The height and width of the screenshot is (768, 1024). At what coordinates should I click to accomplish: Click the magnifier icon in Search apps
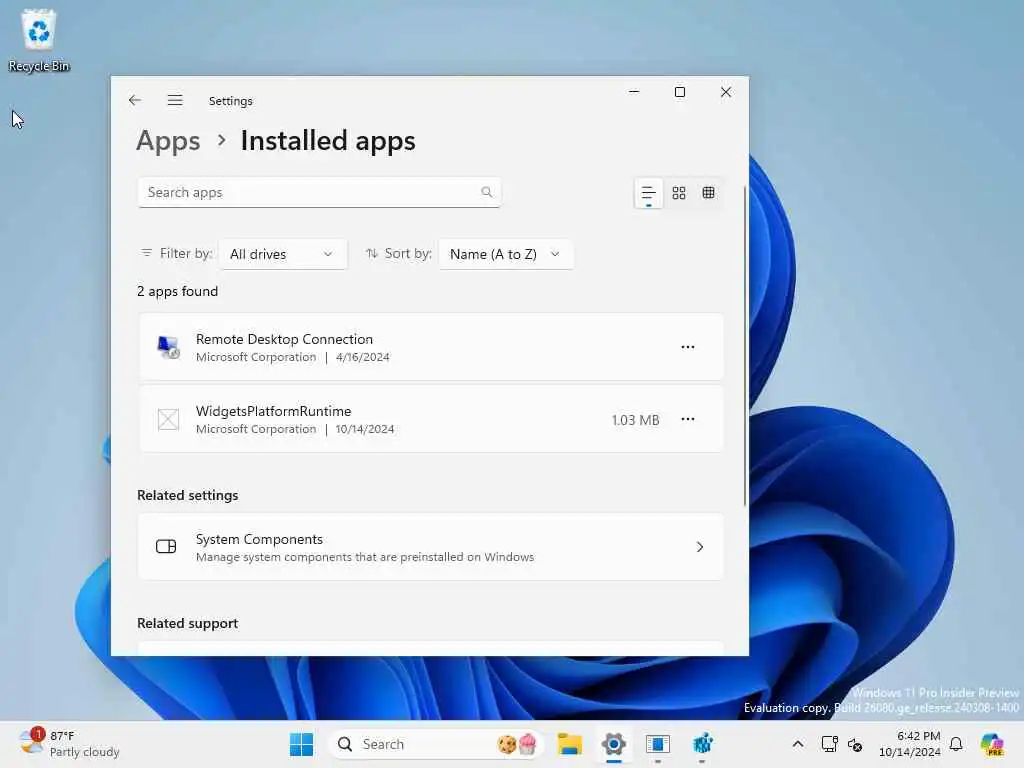click(x=487, y=192)
